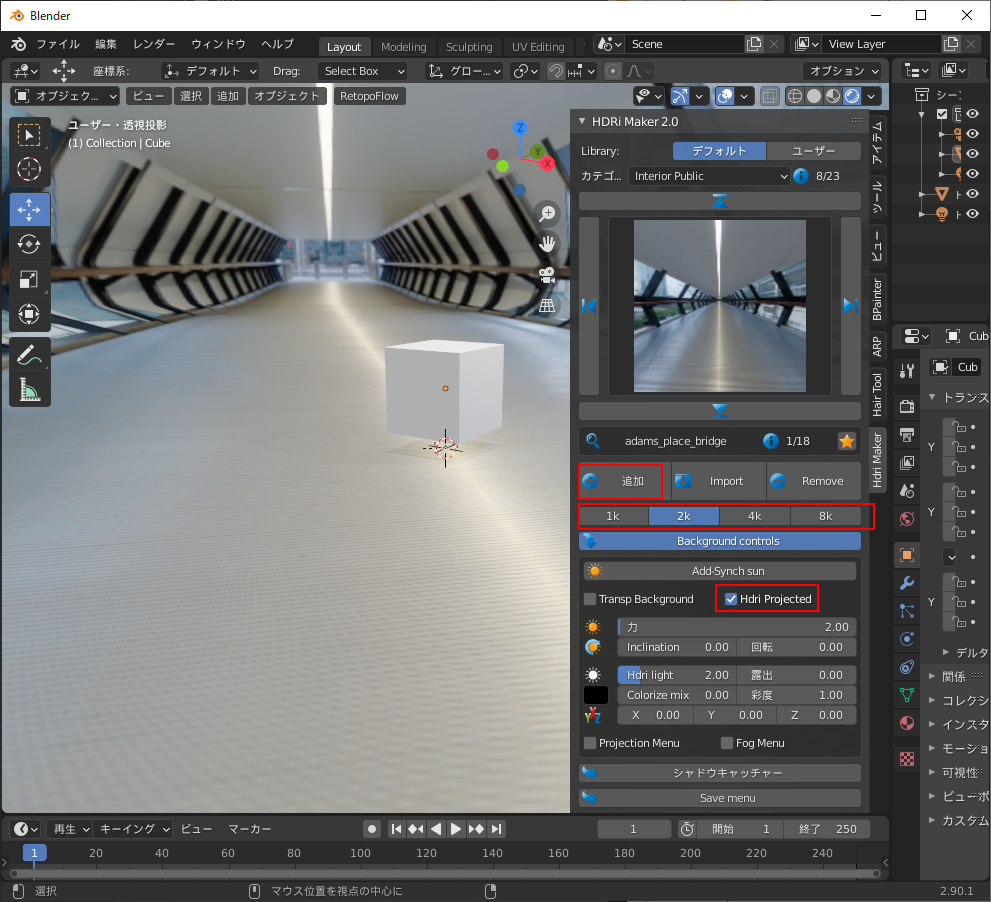Click the 終了 end frame field
Image resolution: width=991 pixels, height=902 pixels.
pyautogui.click(x=827, y=829)
